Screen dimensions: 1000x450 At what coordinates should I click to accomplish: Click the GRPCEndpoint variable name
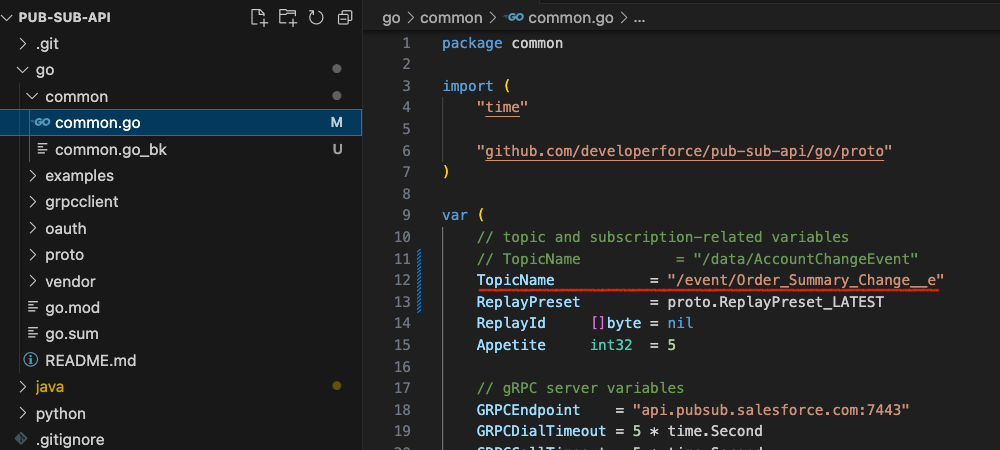(528, 410)
